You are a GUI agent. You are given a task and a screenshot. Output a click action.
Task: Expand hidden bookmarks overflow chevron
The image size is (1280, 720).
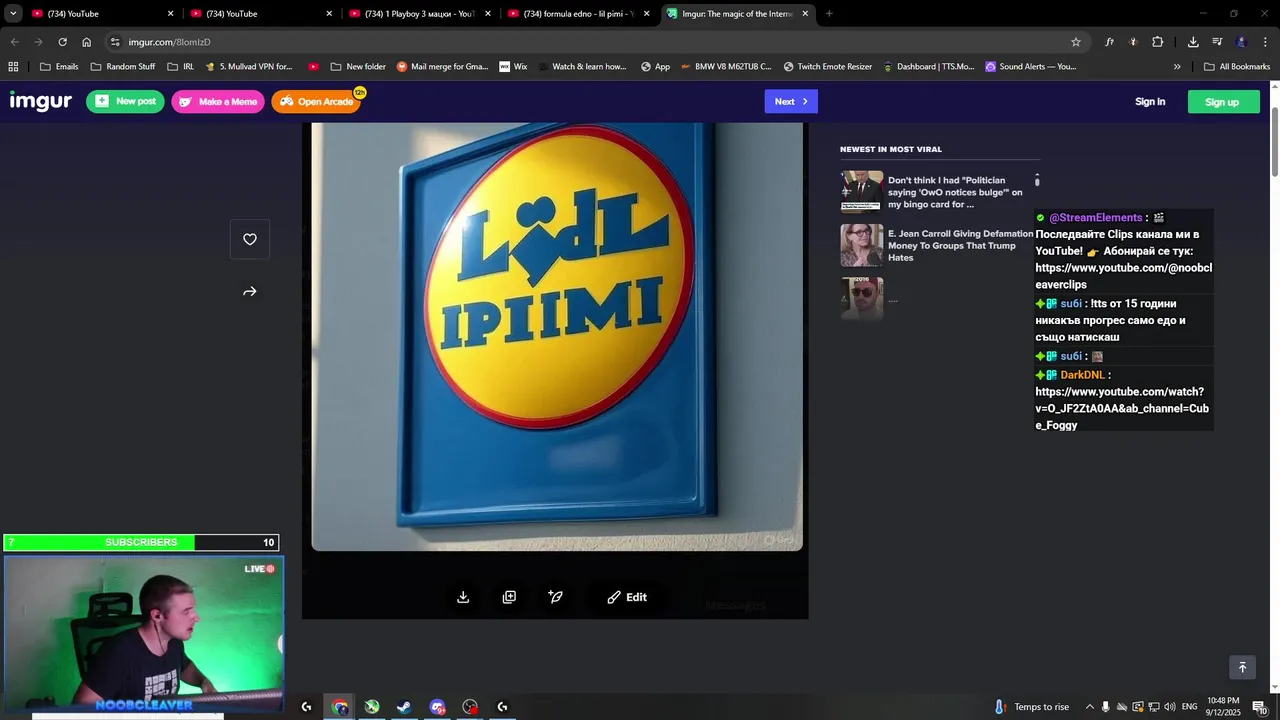point(1177,67)
